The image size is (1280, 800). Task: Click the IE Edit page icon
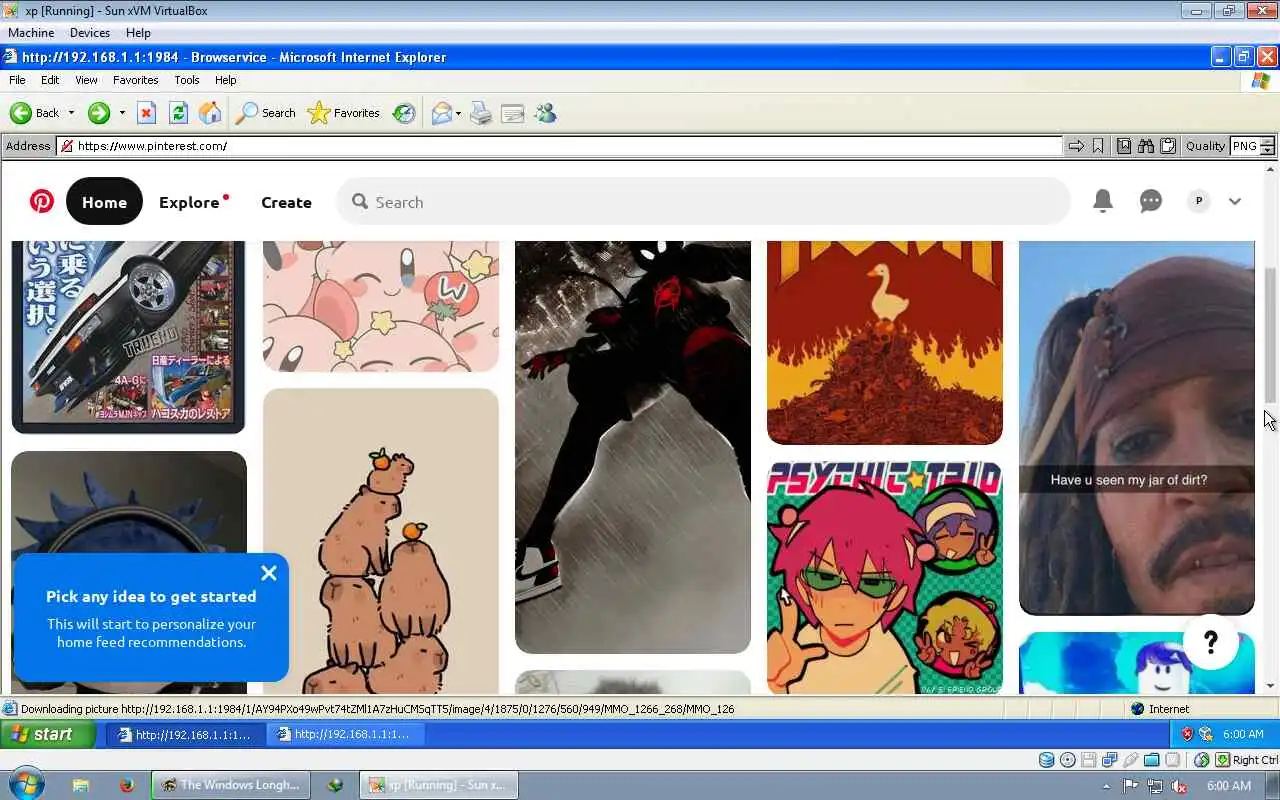pyautogui.click(x=513, y=113)
